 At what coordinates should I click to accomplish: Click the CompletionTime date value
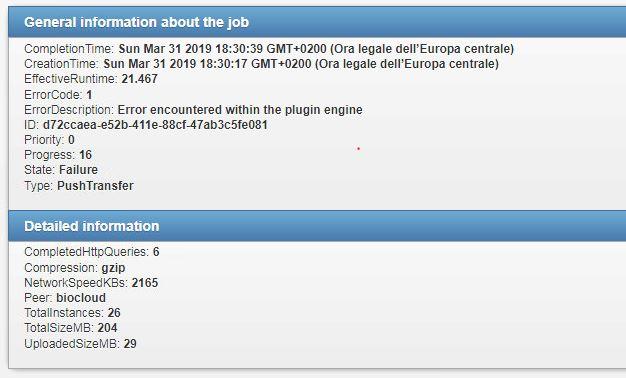pyautogui.click(x=316, y=49)
